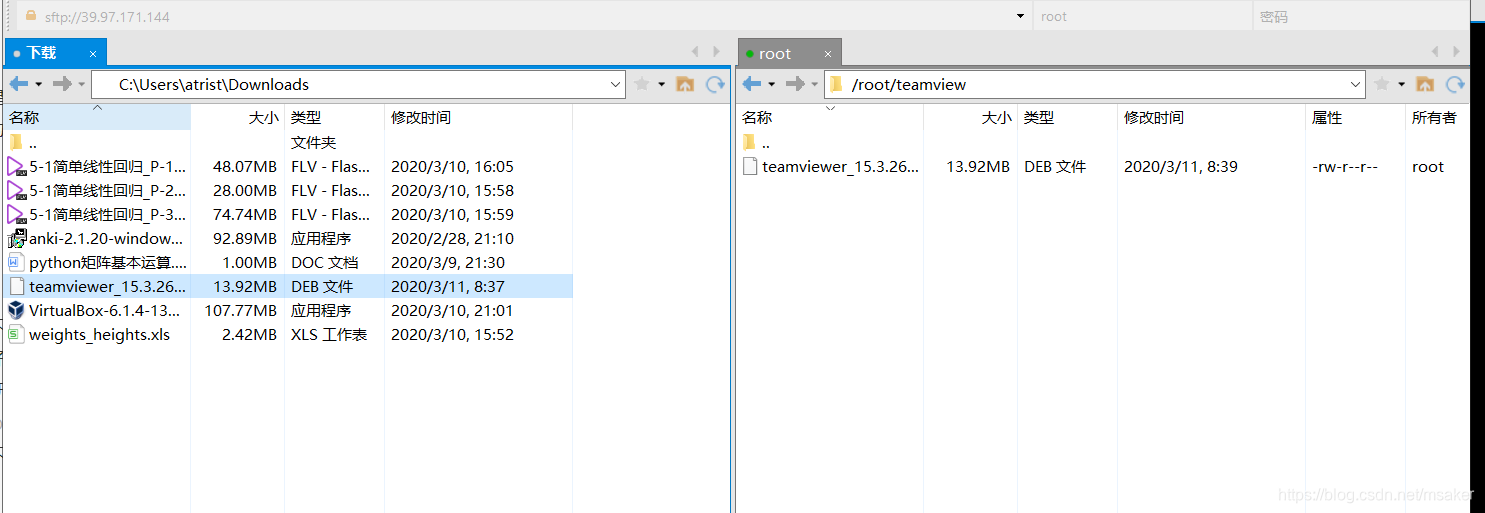Open back history dropdown in local pane
The image size is (1485, 513).
(x=39, y=84)
